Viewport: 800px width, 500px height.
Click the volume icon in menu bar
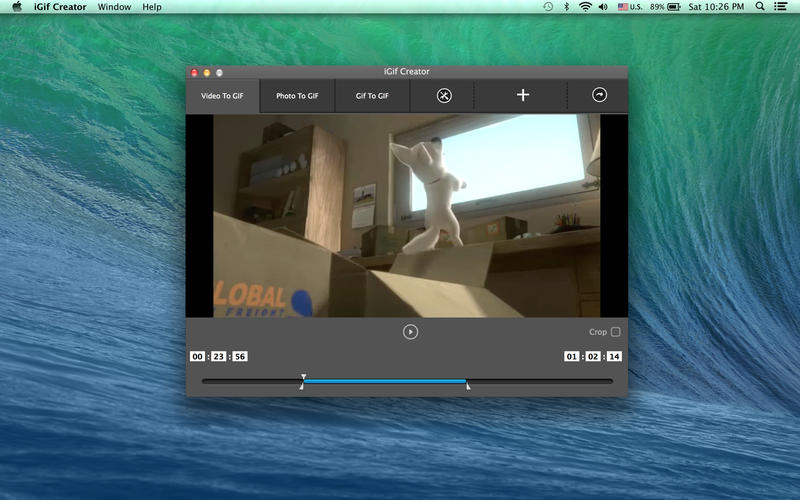[x=603, y=7]
